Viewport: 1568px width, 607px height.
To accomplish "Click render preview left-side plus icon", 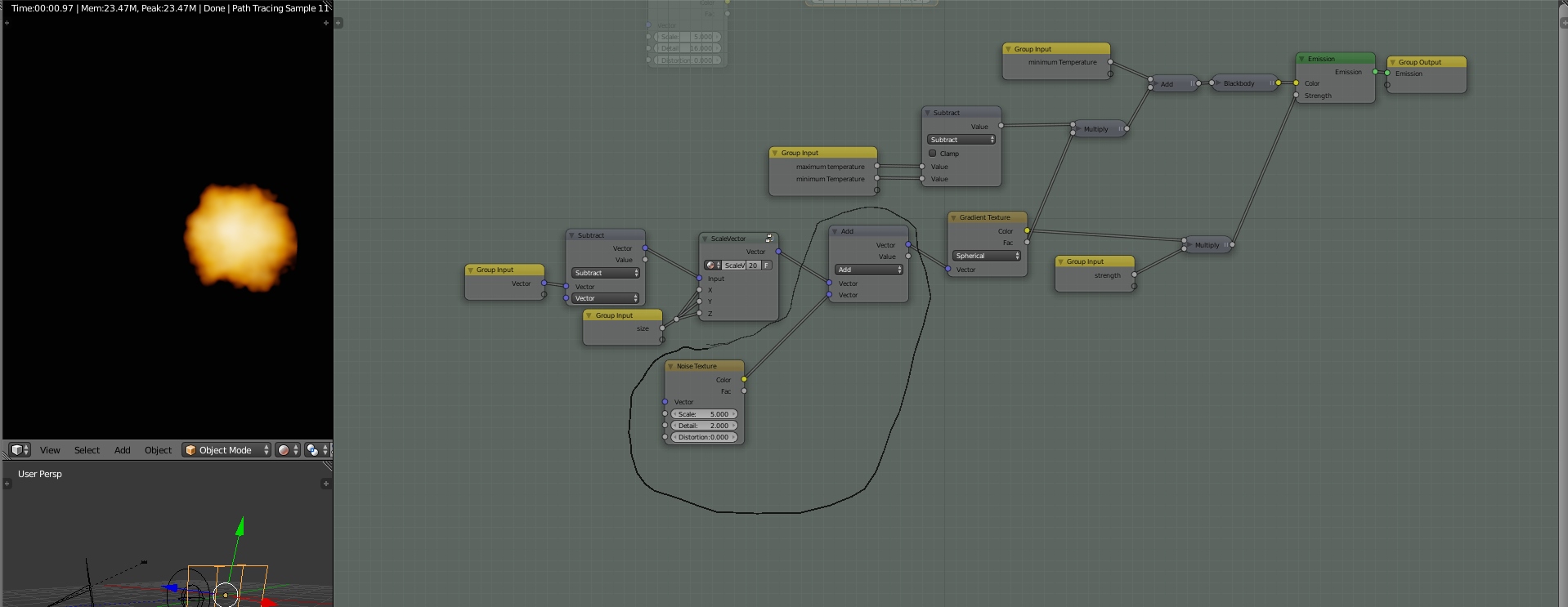I will click(x=7, y=23).
